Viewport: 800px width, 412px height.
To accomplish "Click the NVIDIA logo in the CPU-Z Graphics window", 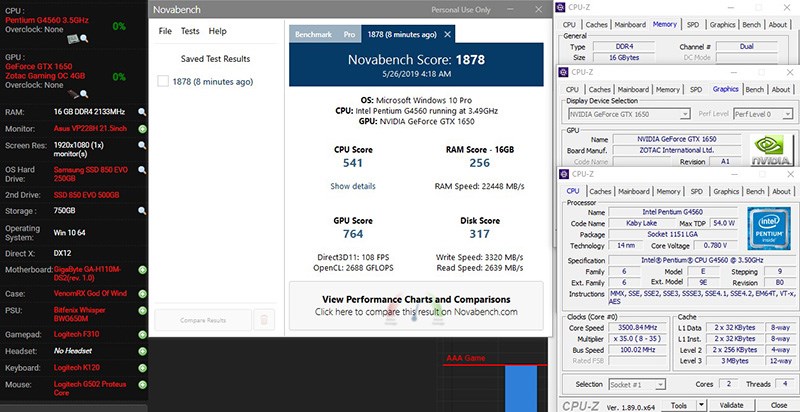I will coord(772,149).
